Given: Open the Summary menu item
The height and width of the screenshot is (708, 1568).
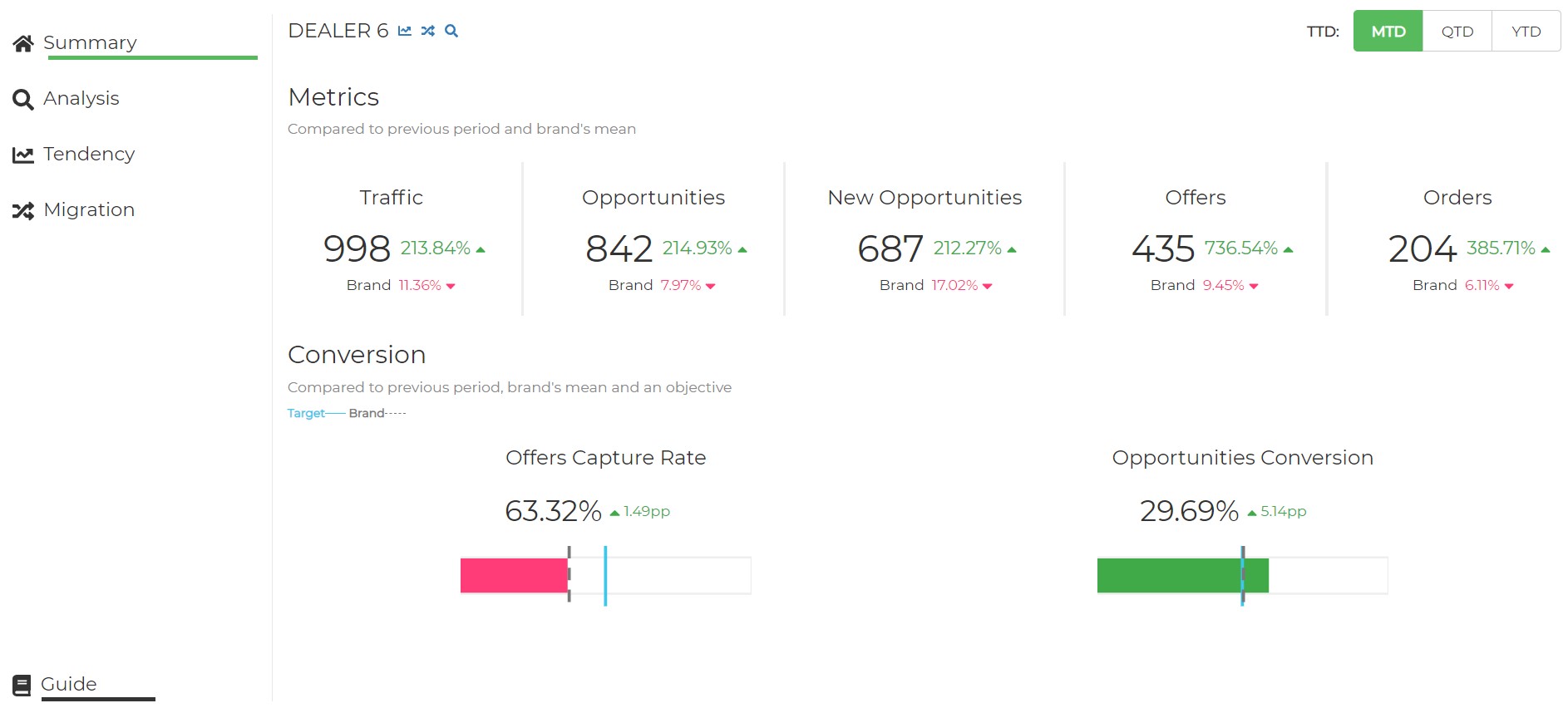Looking at the screenshot, I should click(x=90, y=43).
